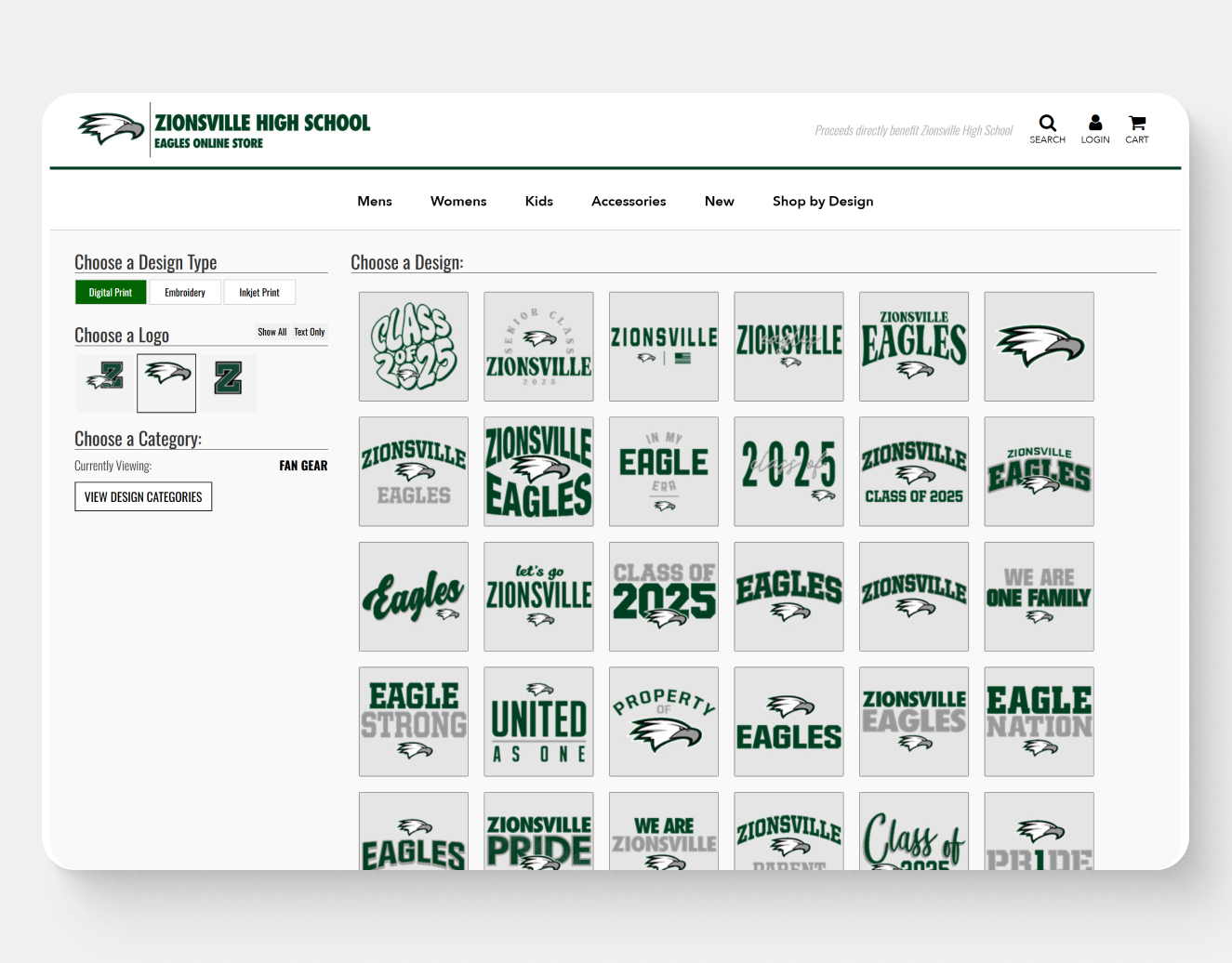
Task: Select Zionsville script overlay design
Action: click(x=788, y=347)
